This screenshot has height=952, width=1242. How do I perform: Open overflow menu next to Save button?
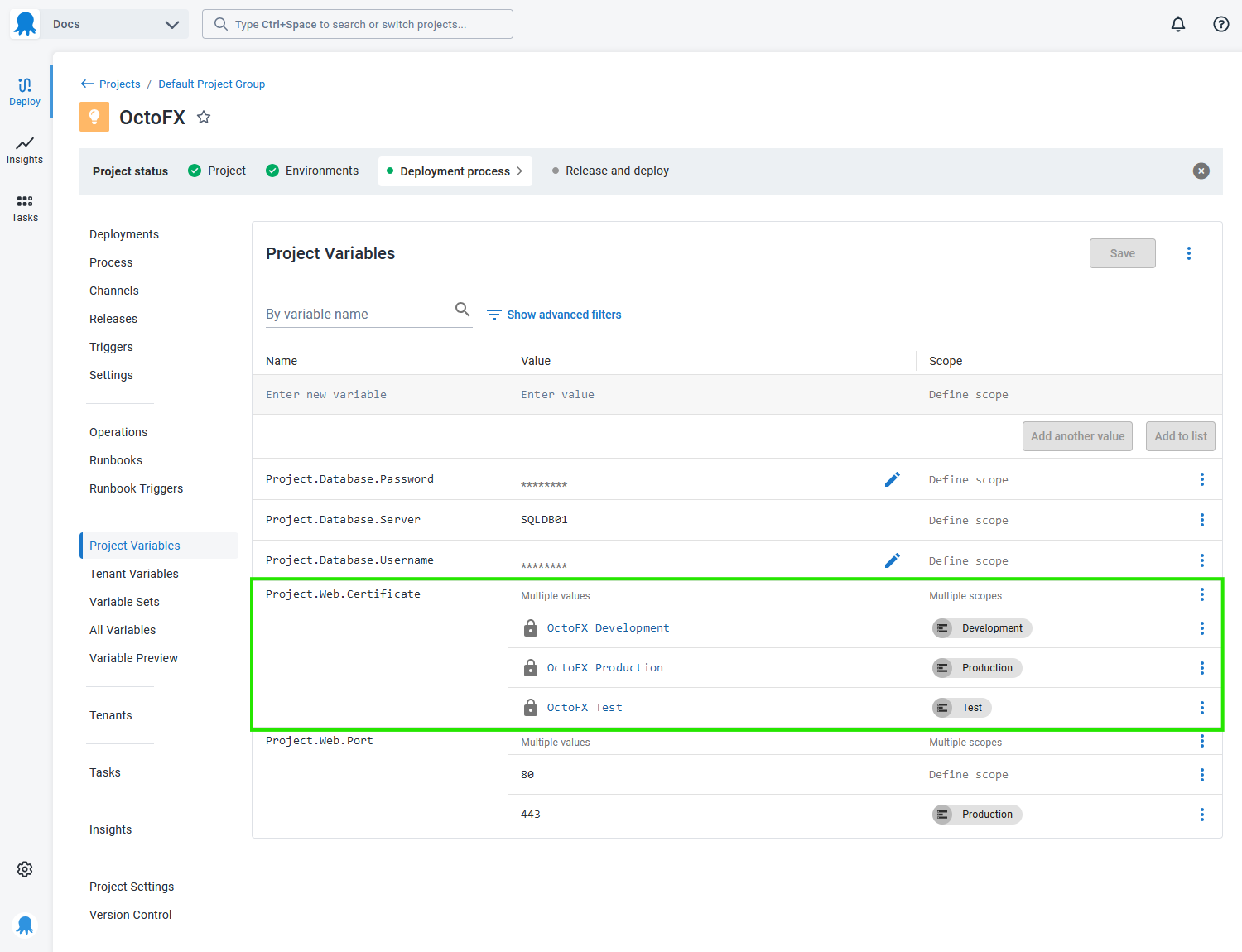[x=1189, y=253]
